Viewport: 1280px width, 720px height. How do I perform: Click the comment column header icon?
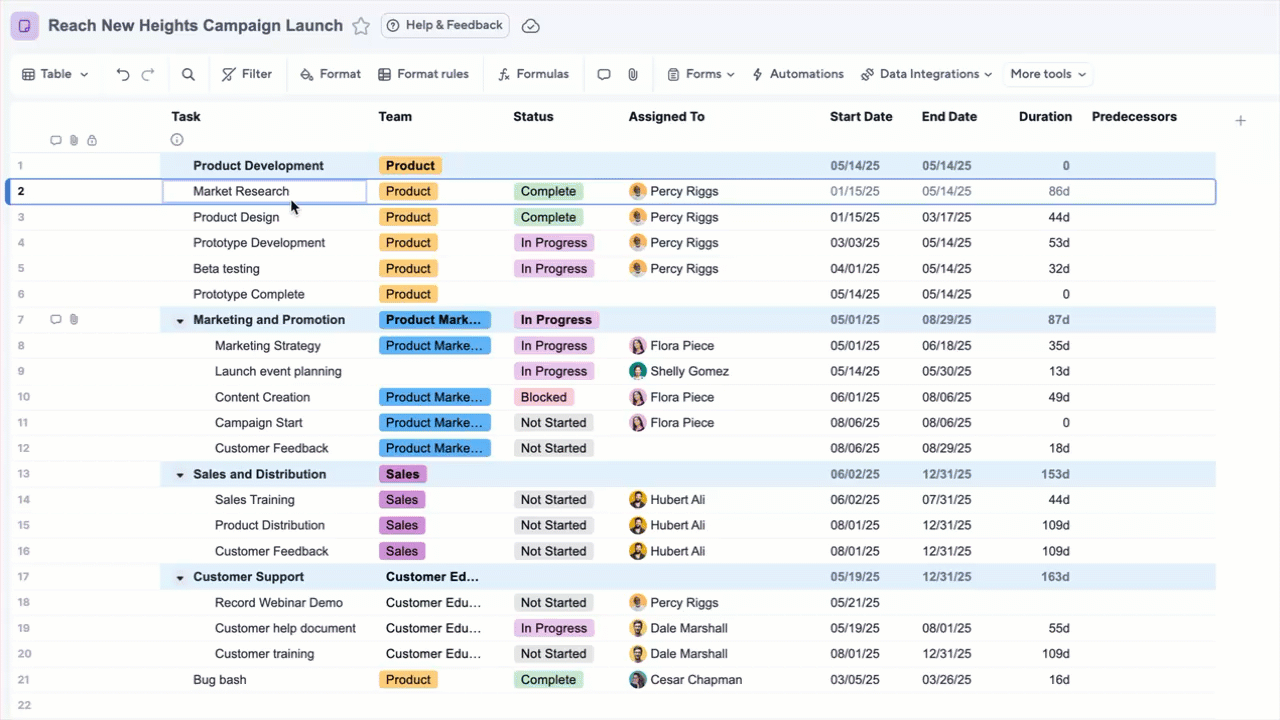56,141
